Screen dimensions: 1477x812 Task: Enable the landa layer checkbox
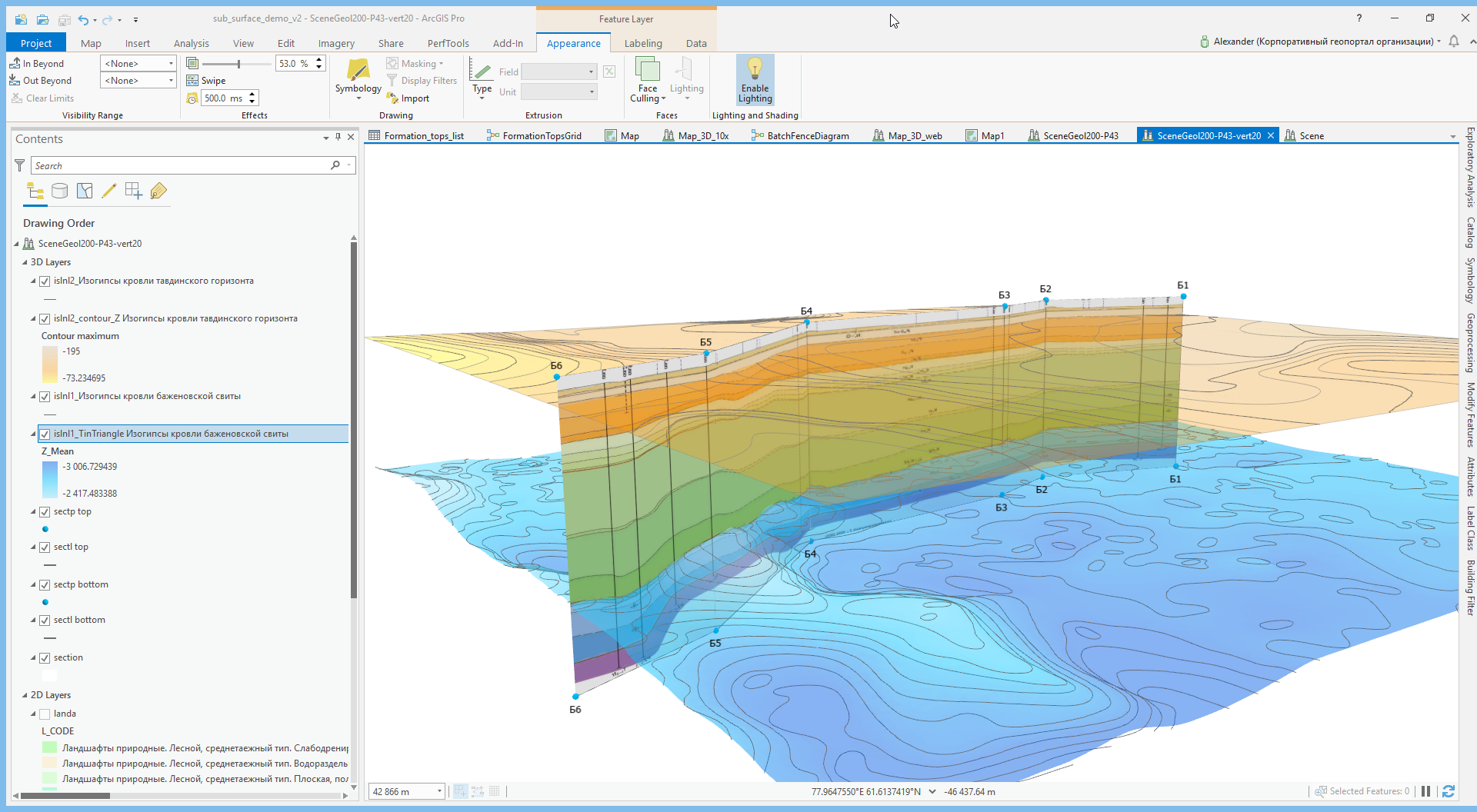tap(45, 714)
